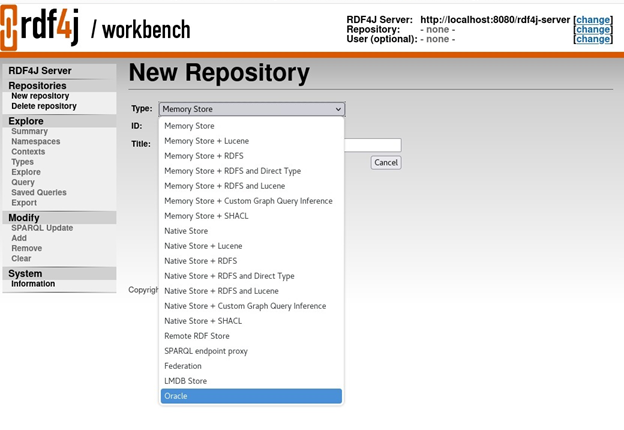The image size is (624, 430).
Task: Click change link for Repository
Action: [x=593, y=29]
